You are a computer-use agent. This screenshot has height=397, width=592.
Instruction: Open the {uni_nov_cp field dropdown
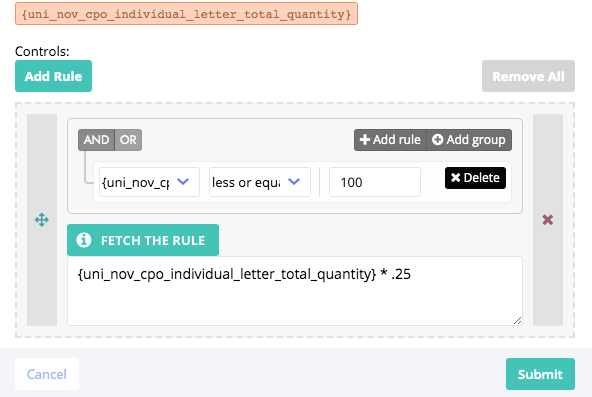[149, 182]
